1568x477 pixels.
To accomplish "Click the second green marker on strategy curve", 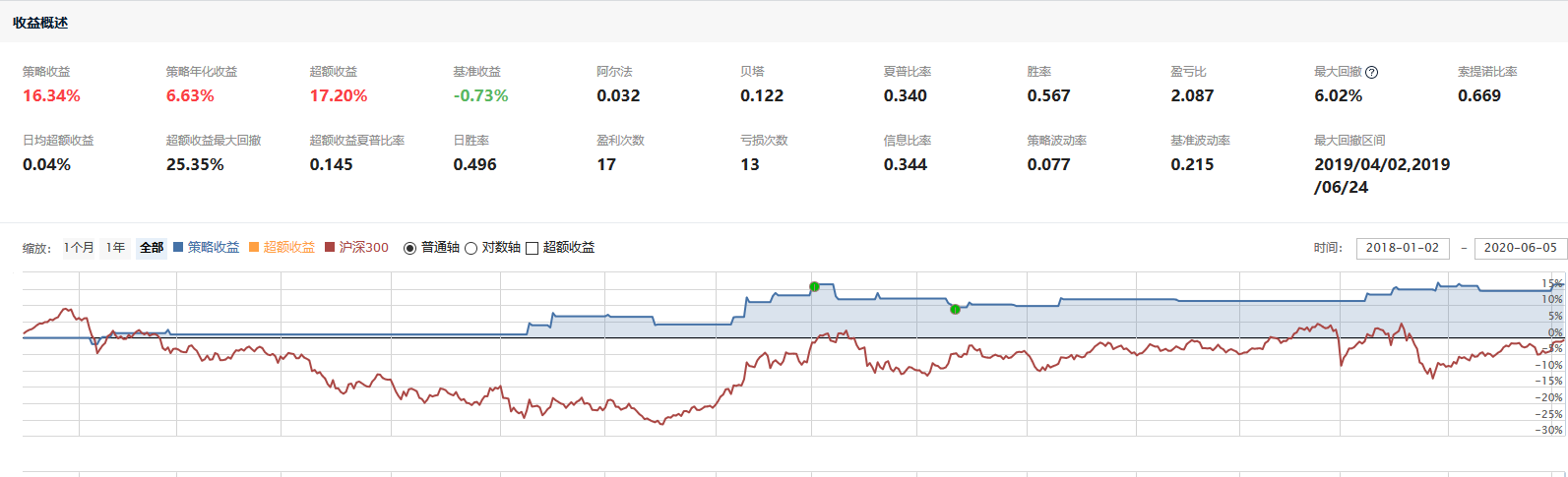I will pos(955,309).
